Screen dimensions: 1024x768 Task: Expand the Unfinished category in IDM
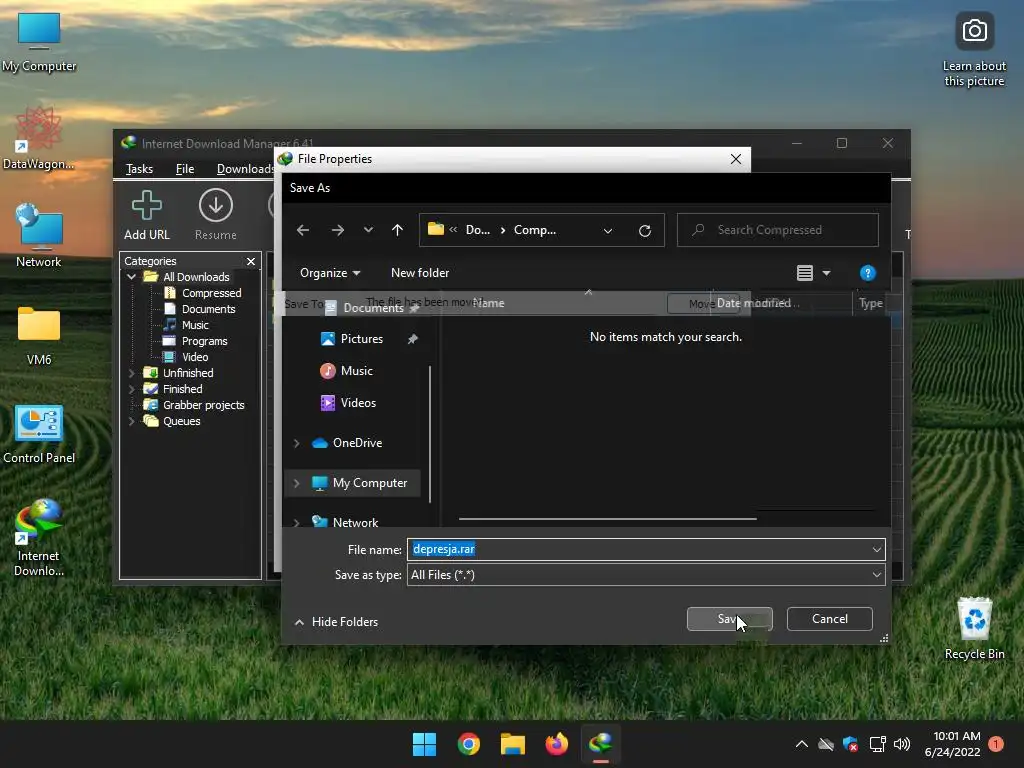coord(131,373)
